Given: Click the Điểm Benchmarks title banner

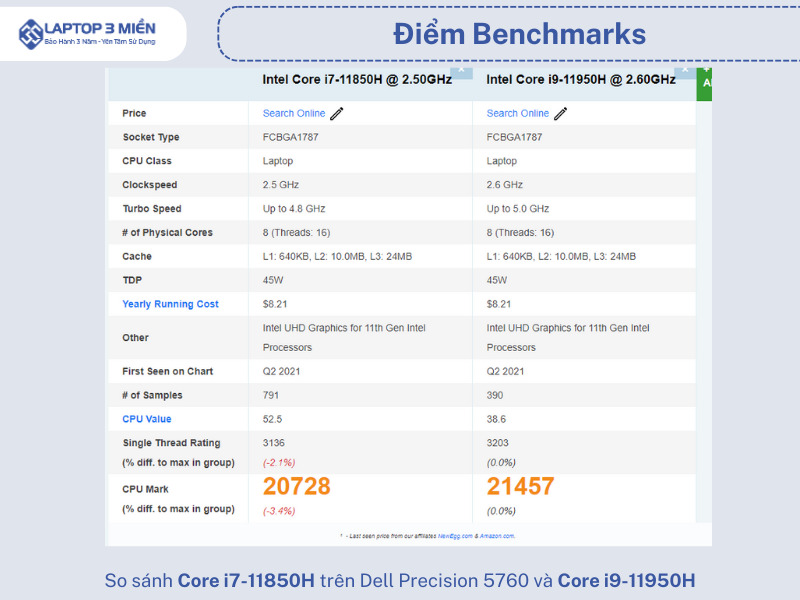Looking at the screenshot, I should [518, 34].
